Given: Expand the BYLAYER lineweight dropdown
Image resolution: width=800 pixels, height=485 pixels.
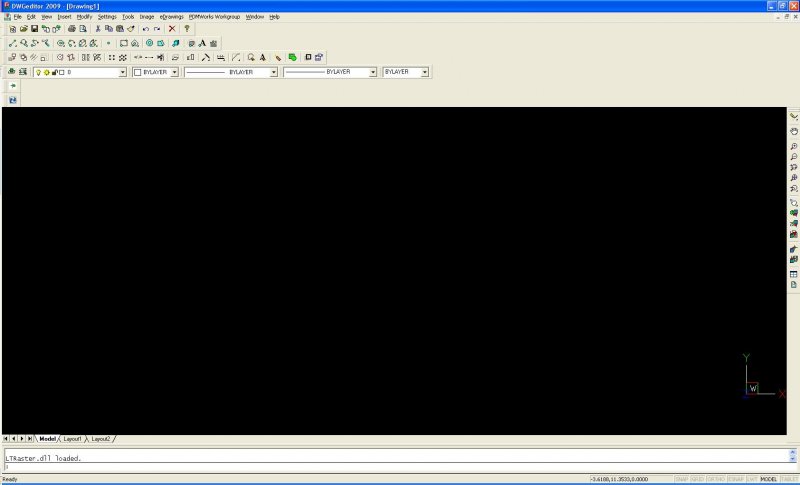Looking at the screenshot, I should click(372, 72).
